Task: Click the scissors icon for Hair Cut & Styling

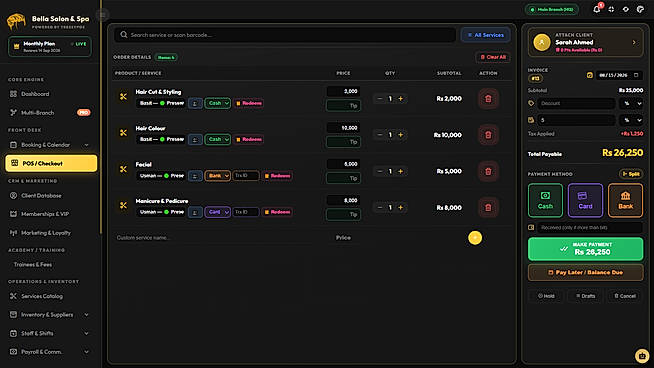Action: [123, 96]
